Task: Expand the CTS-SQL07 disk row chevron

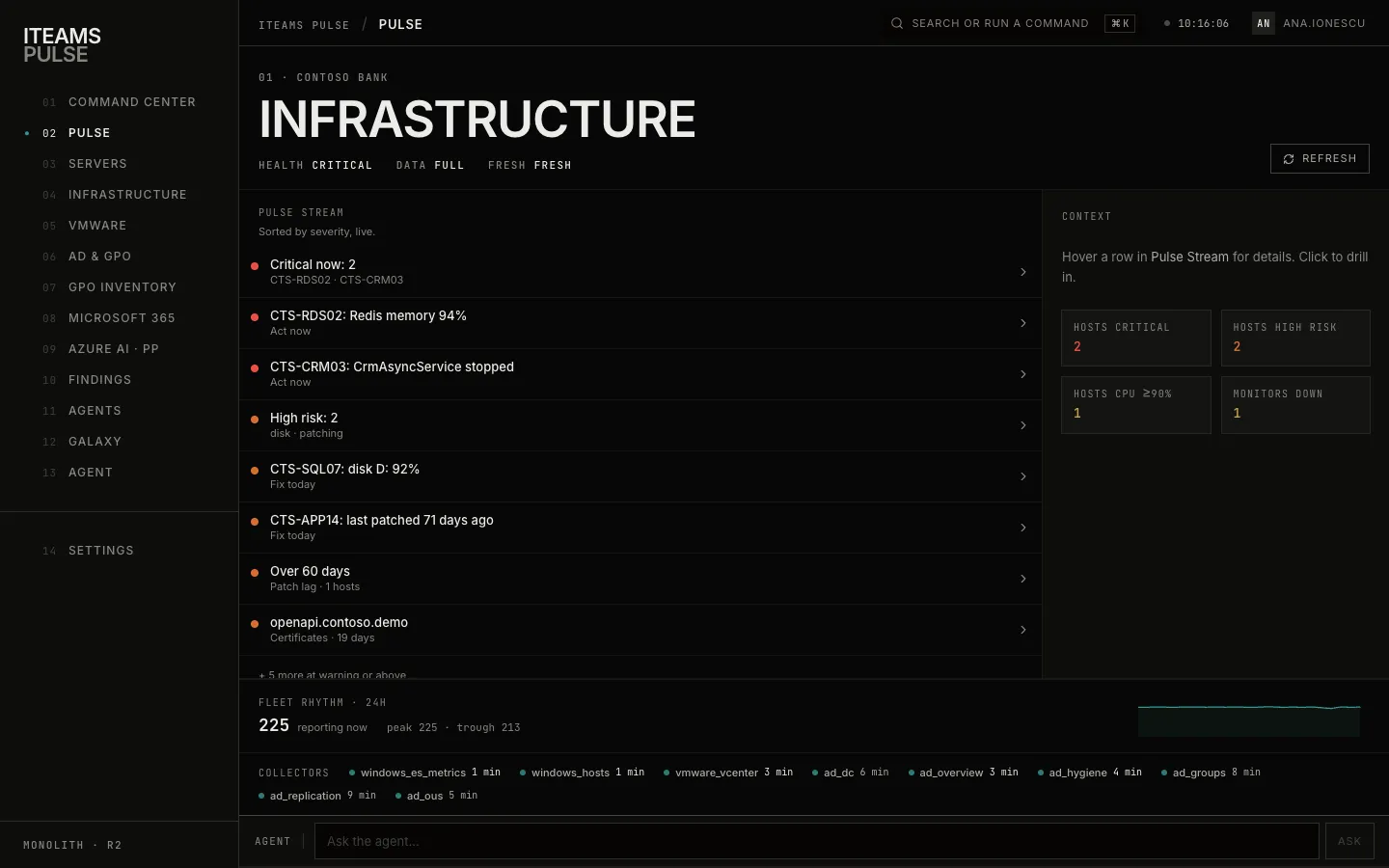Action: [x=1023, y=476]
